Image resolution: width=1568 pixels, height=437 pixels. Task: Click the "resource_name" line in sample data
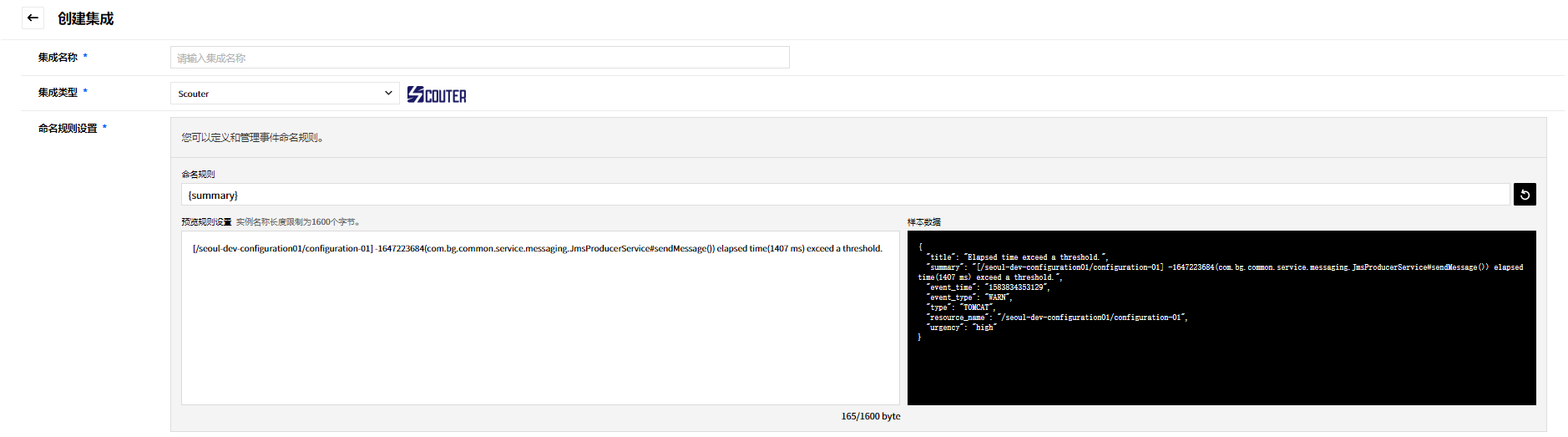[1056, 318]
